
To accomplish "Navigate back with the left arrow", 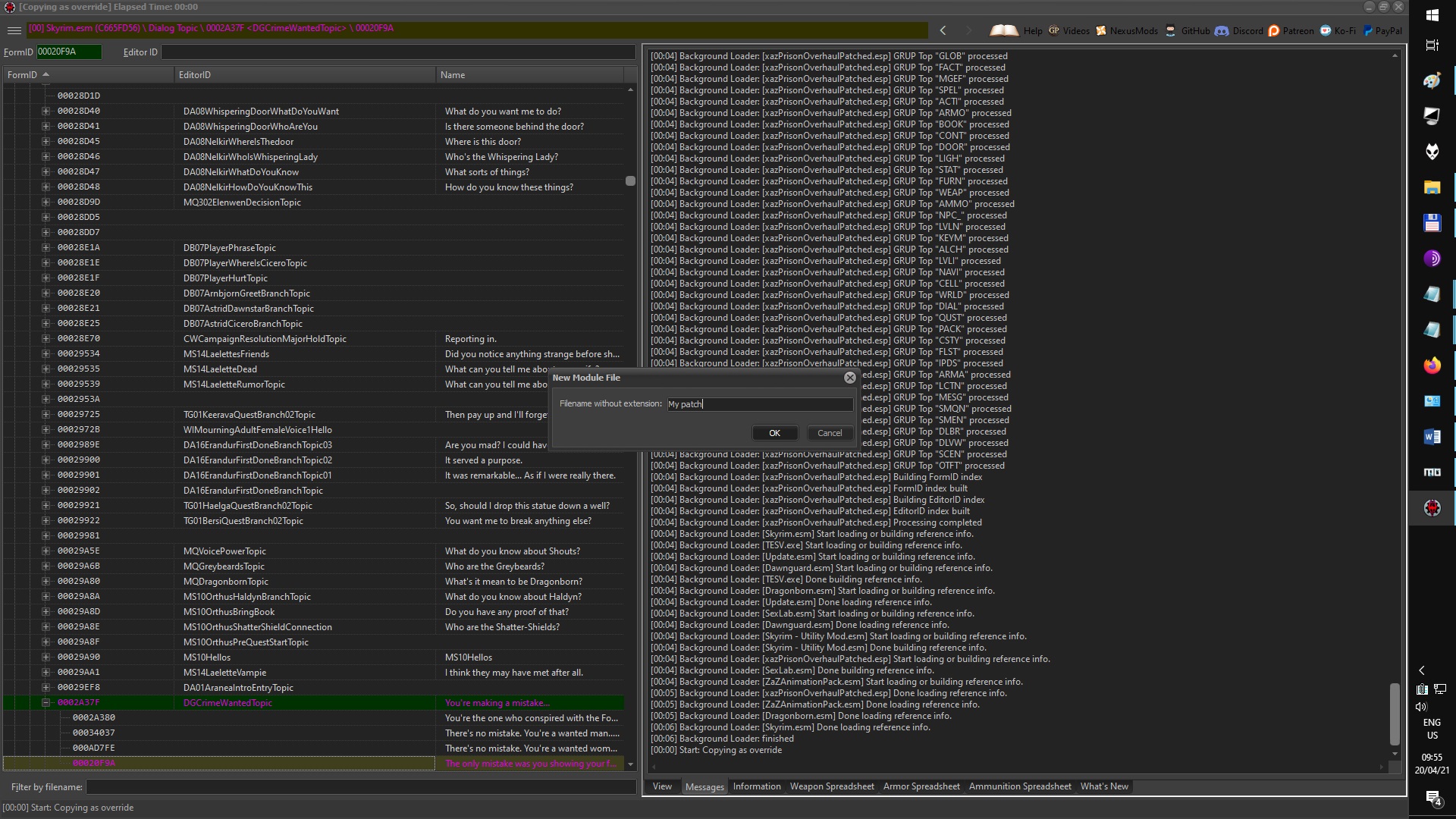I will [x=943, y=30].
